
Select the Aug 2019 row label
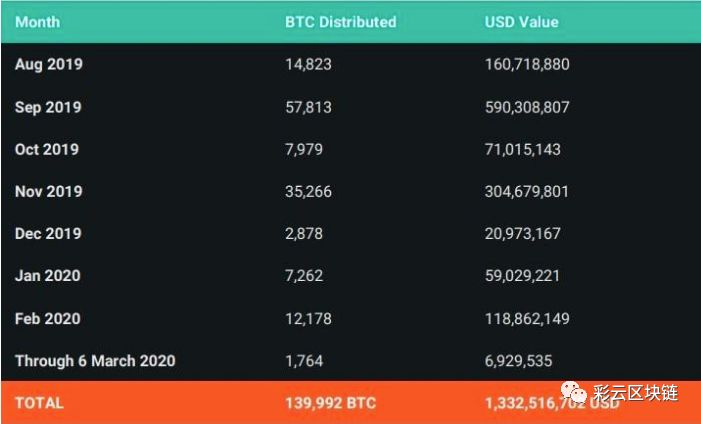(x=49, y=64)
